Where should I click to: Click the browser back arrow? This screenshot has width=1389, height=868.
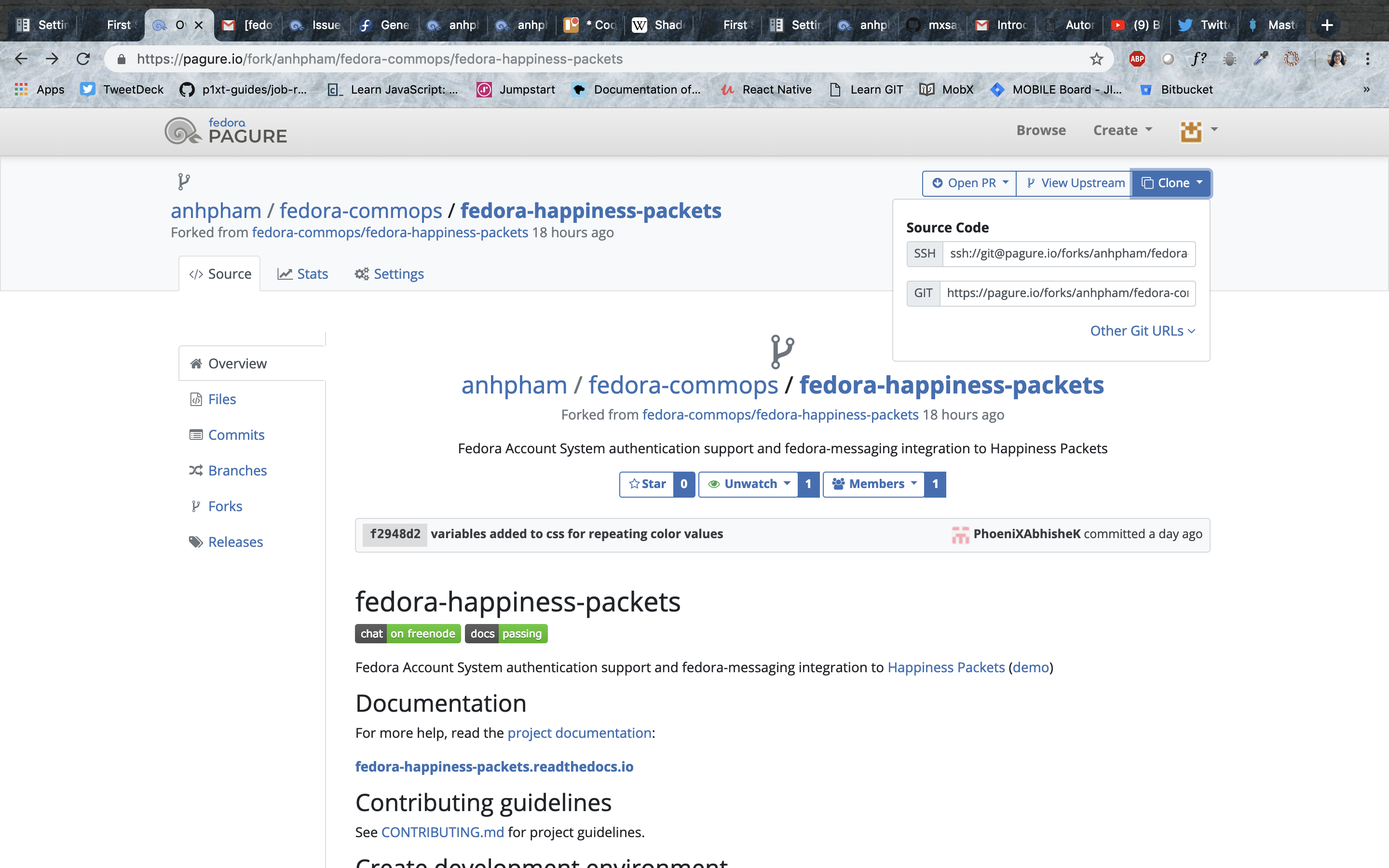click(x=21, y=58)
